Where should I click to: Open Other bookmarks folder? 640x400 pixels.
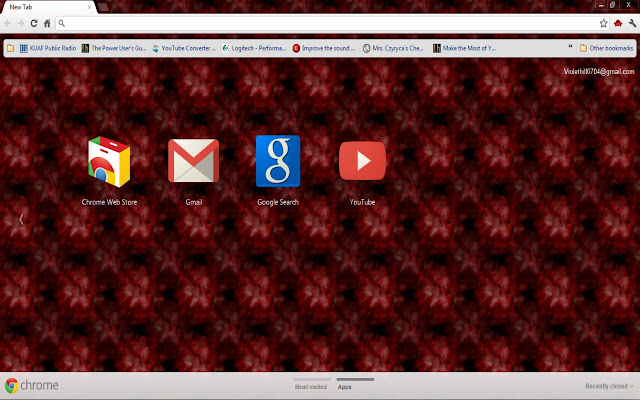(x=607, y=48)
